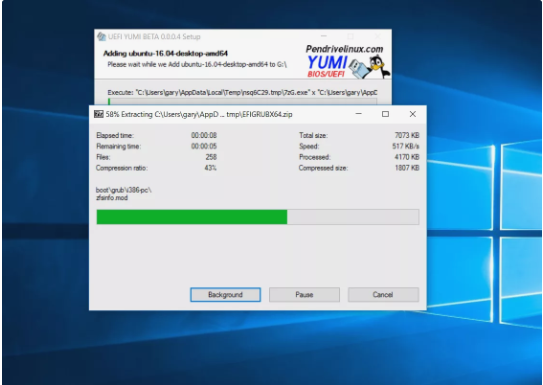
Task: Click the Pendrivelinux.com text in YUMI window
Action: click(x=345, y=49)
